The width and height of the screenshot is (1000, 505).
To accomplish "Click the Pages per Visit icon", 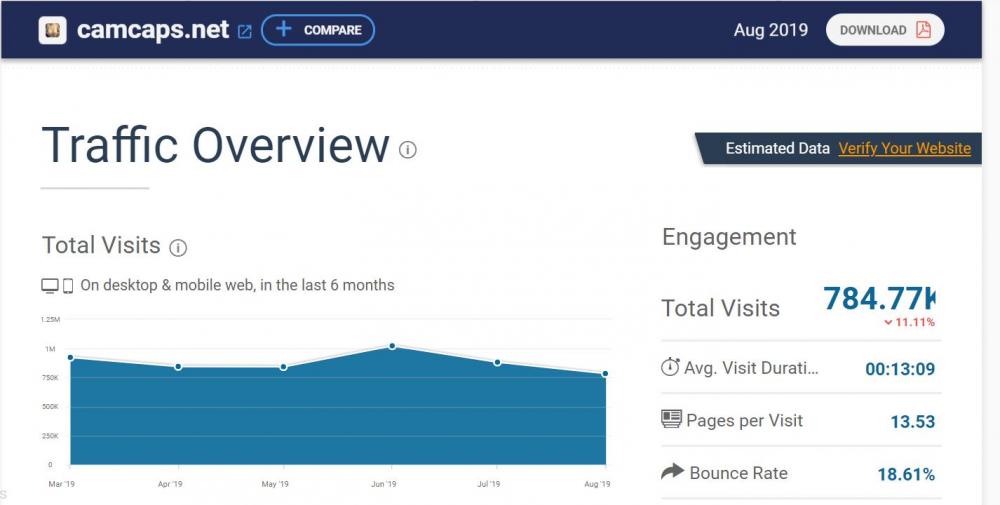I will tap(671, 420).
